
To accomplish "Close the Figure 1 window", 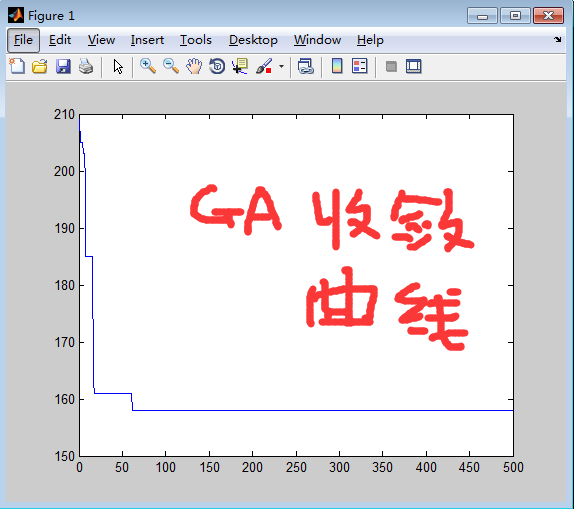I will pyautogui.click(x=548, y=16).
